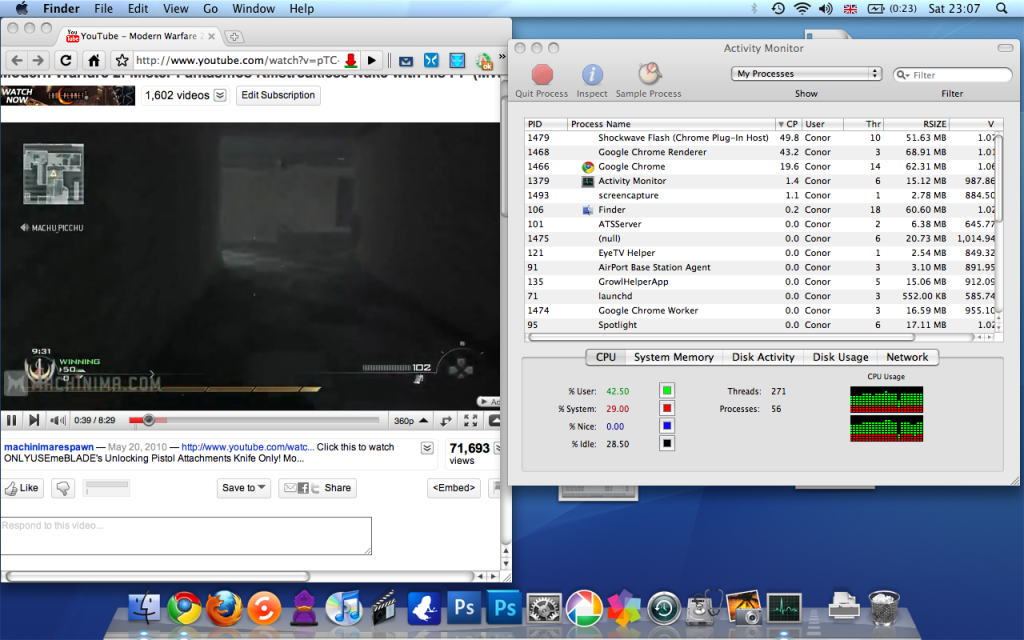Switch to the Disk Usage tab
This screenshot has height=640, width=1024.
pyautogui.click(x=840, y=357)
